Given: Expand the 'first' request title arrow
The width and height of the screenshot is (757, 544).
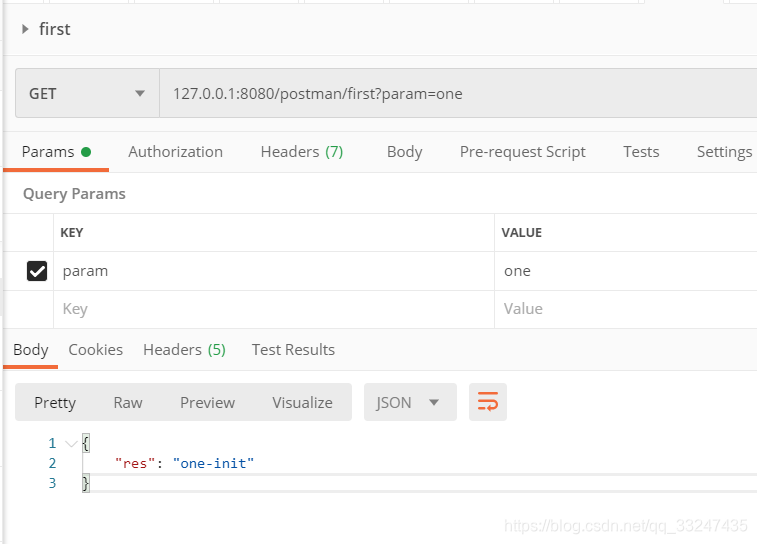Looking at the screenshot, I should 25,29.
